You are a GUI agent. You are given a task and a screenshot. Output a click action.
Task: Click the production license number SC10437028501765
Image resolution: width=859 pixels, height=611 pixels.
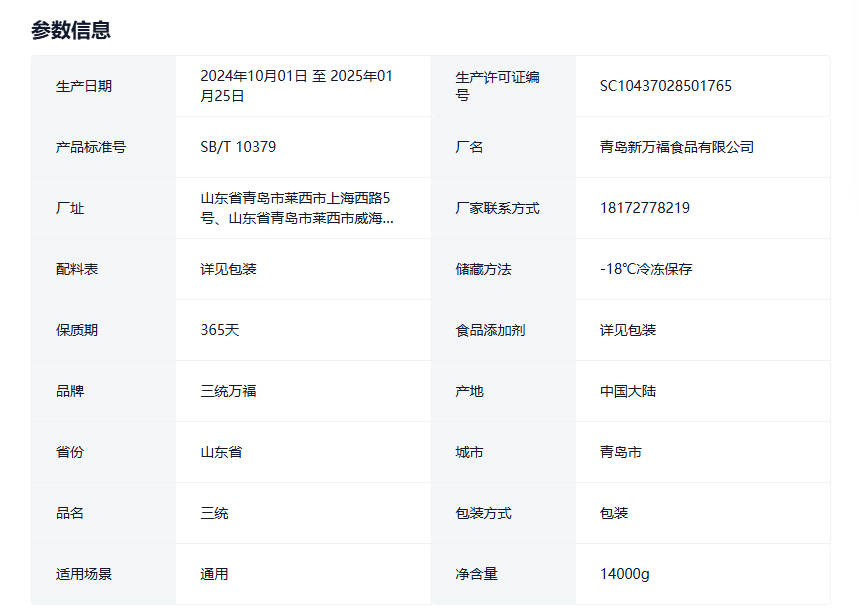665,86
